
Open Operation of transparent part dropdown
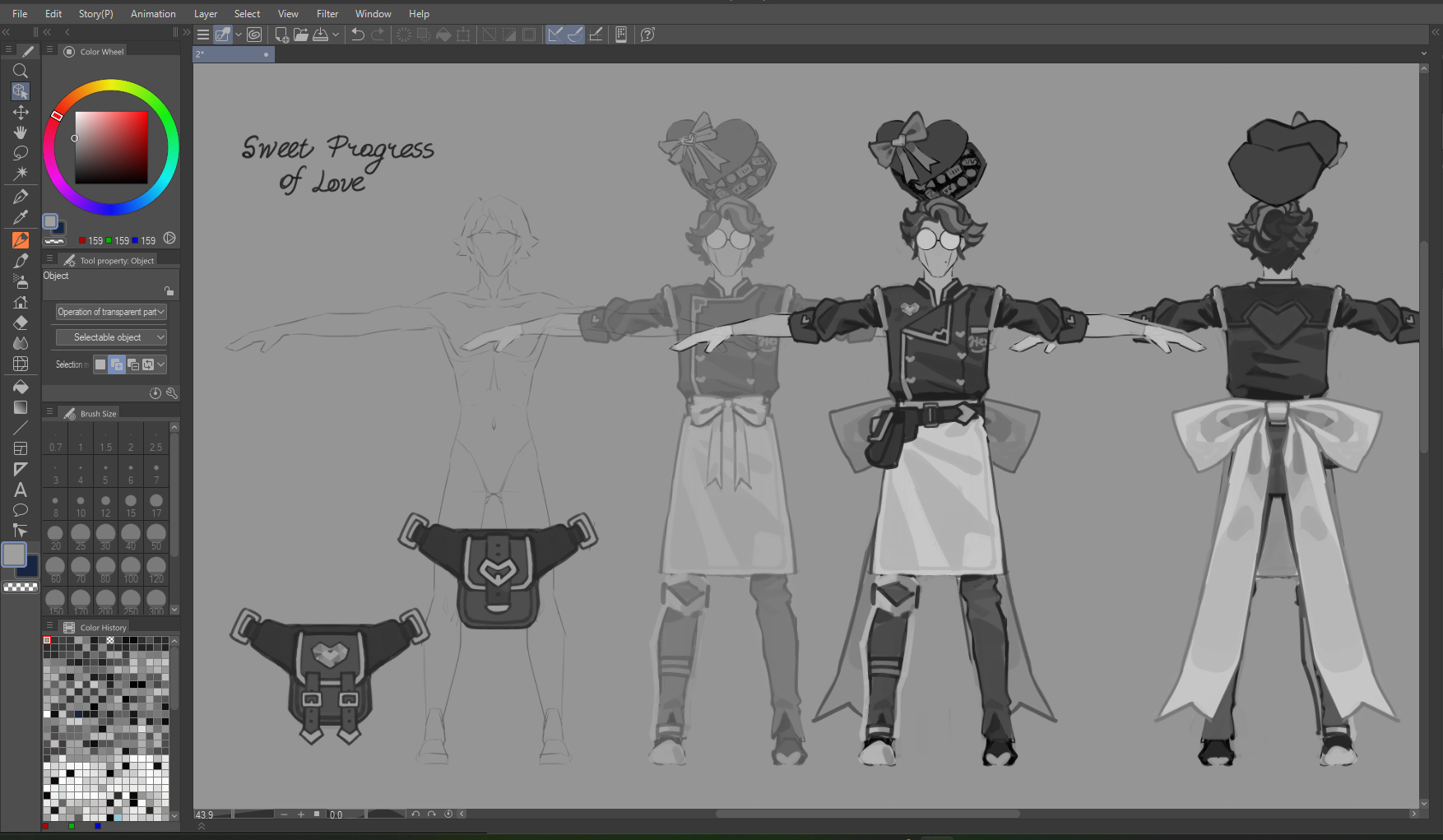pyautogui.click(x=111, y=312)
